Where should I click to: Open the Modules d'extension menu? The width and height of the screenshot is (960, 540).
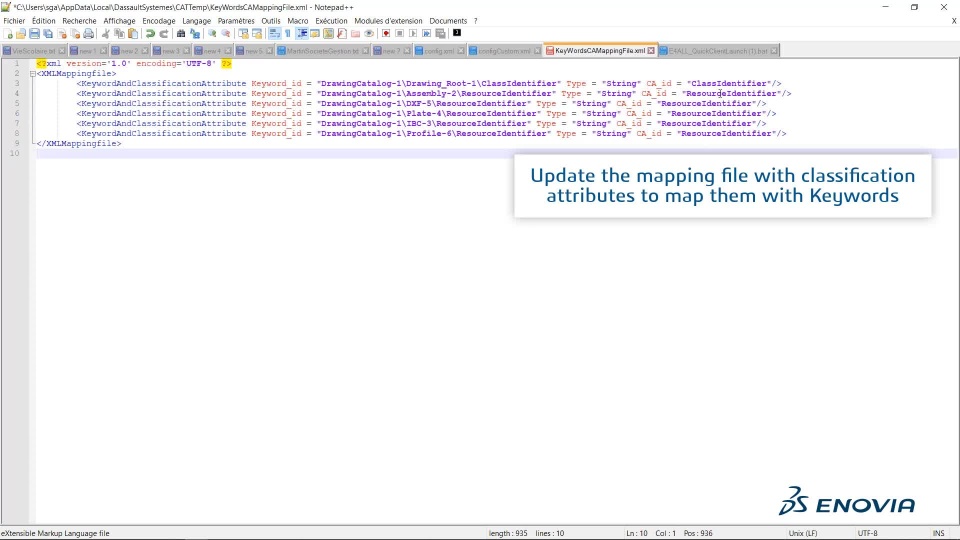tap(388, 21)
